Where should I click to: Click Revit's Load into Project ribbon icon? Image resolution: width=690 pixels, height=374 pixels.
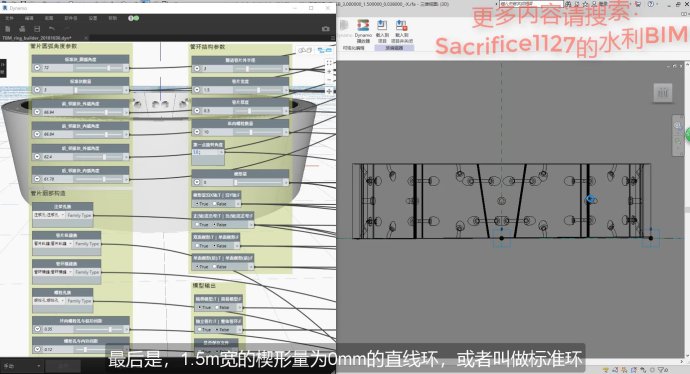tap(382, 31)
